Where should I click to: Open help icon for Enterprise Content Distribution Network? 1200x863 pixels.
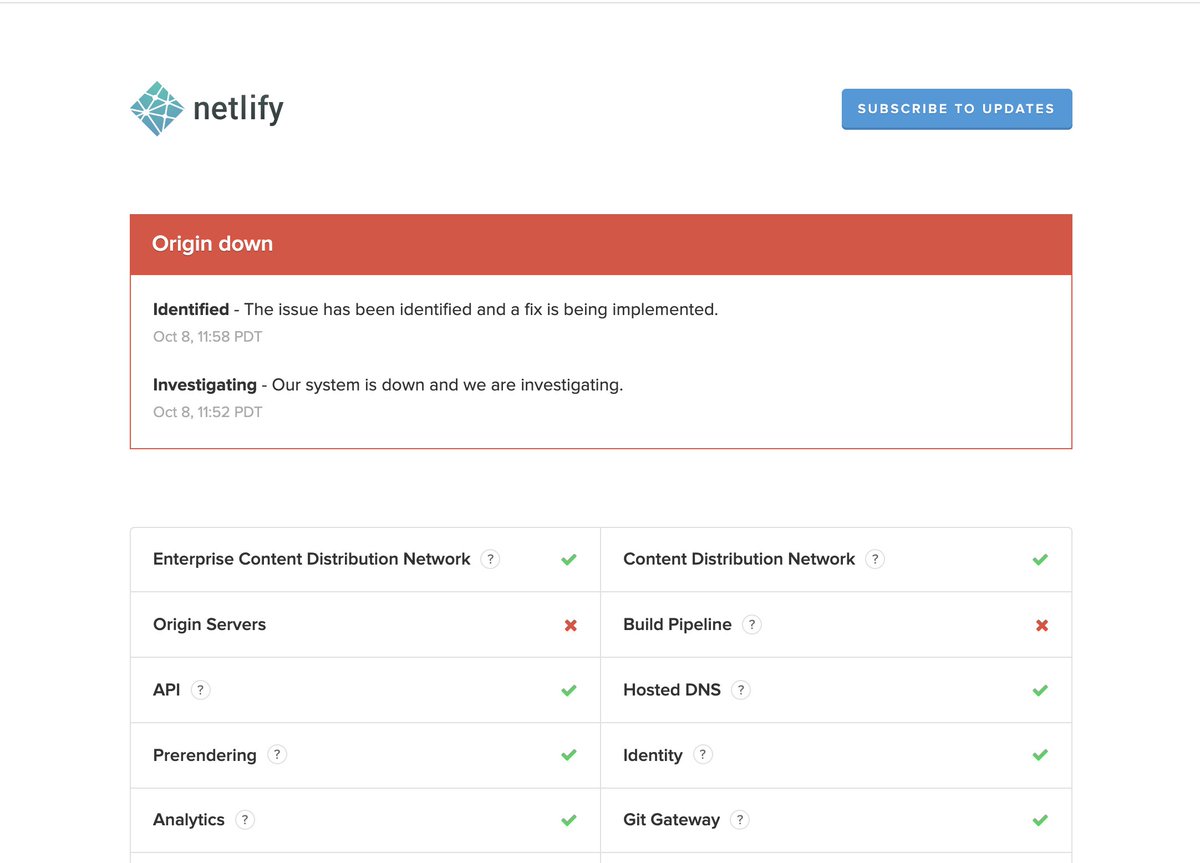point(490,559)
